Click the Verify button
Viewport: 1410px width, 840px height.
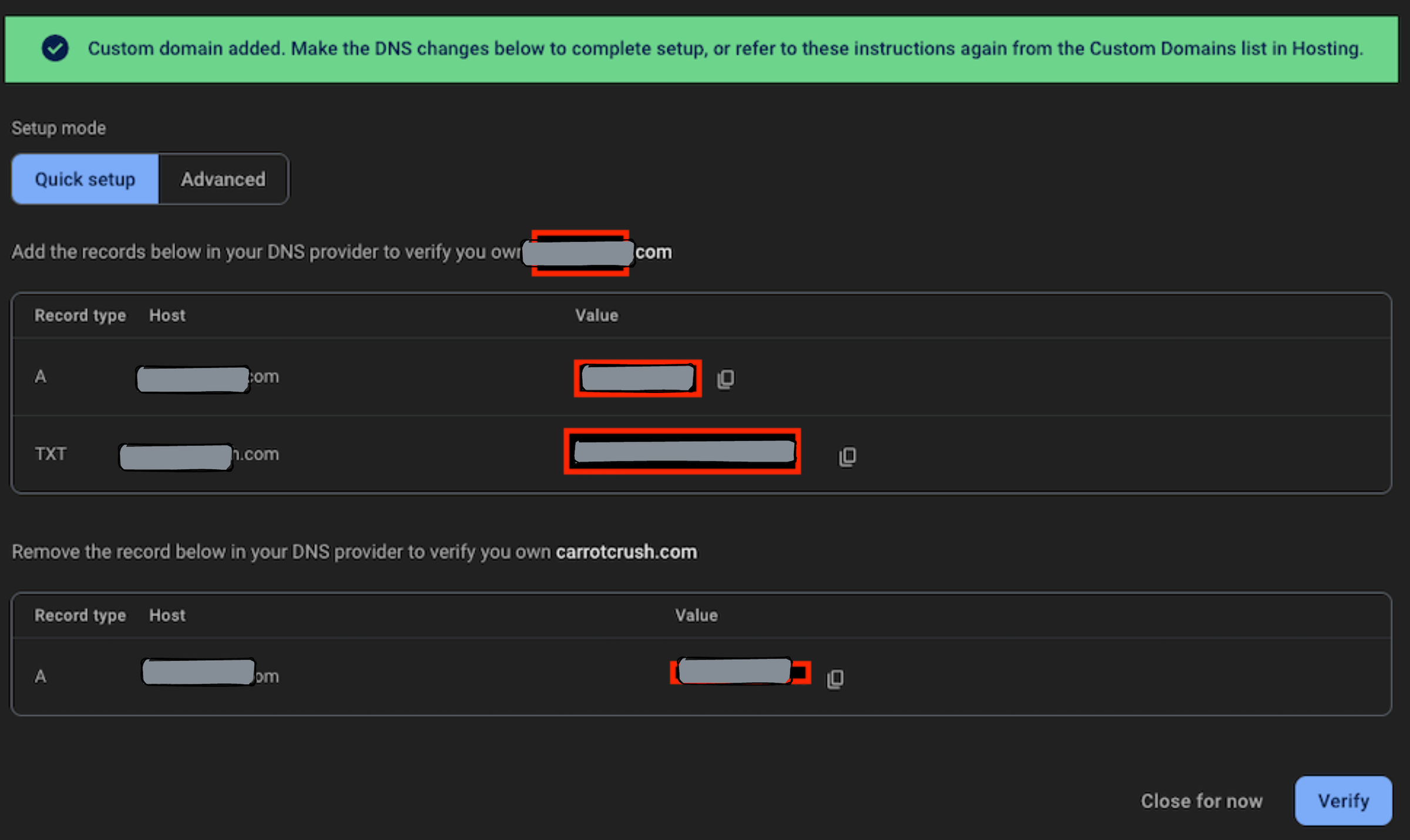[x=1343, y=801]
